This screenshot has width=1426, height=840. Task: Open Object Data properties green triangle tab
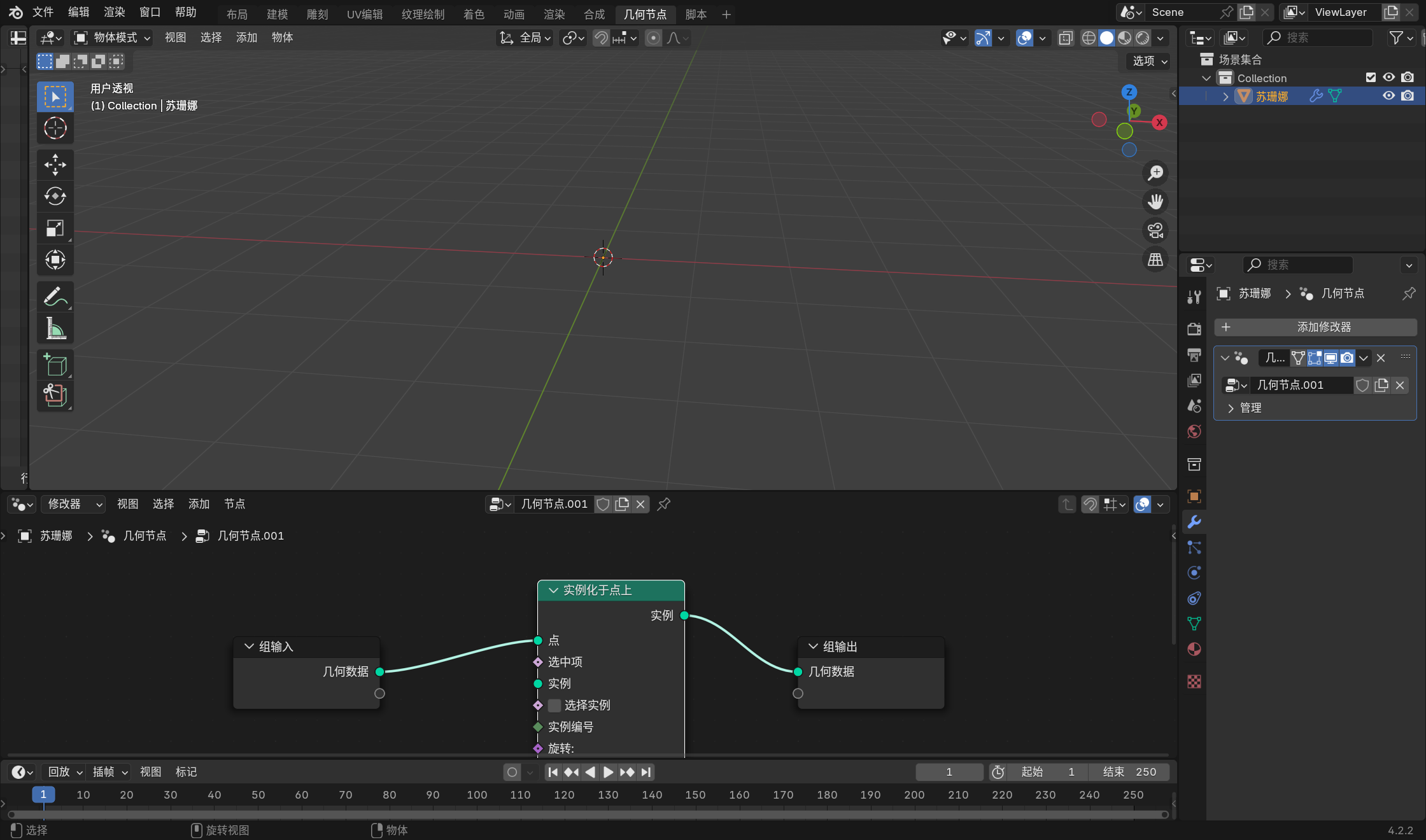click(1194, 624)
